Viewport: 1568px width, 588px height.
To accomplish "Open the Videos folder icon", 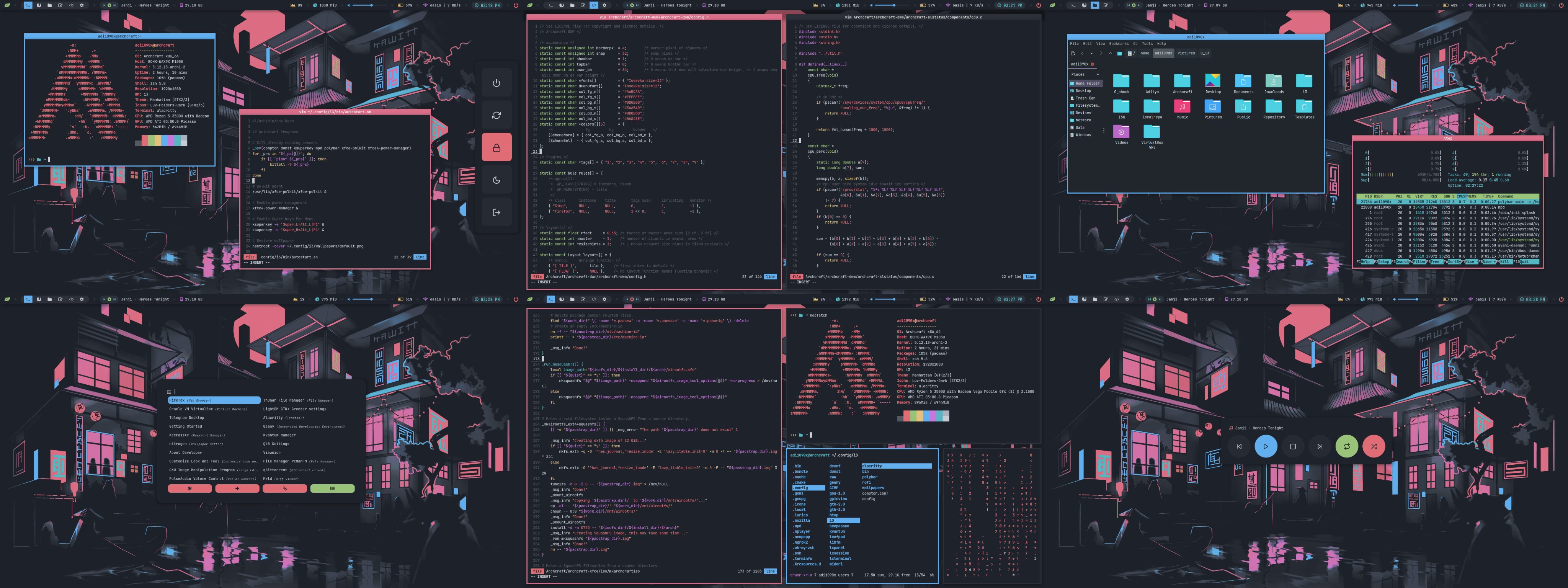I will [x=1121, y=132].
